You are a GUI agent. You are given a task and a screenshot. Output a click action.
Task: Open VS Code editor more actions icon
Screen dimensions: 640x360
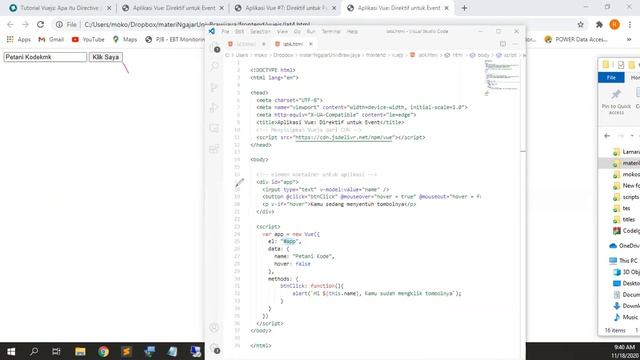point(515,44)
